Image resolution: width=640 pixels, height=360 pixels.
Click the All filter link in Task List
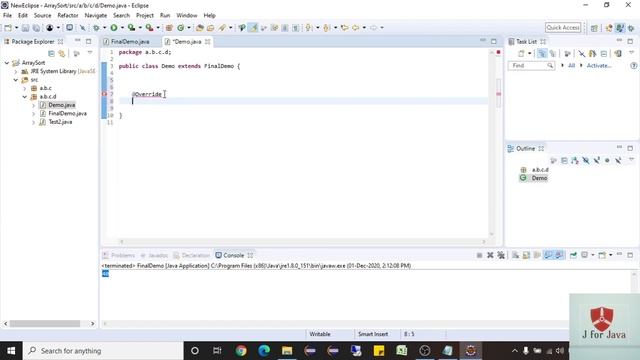(x=571, y=65)
